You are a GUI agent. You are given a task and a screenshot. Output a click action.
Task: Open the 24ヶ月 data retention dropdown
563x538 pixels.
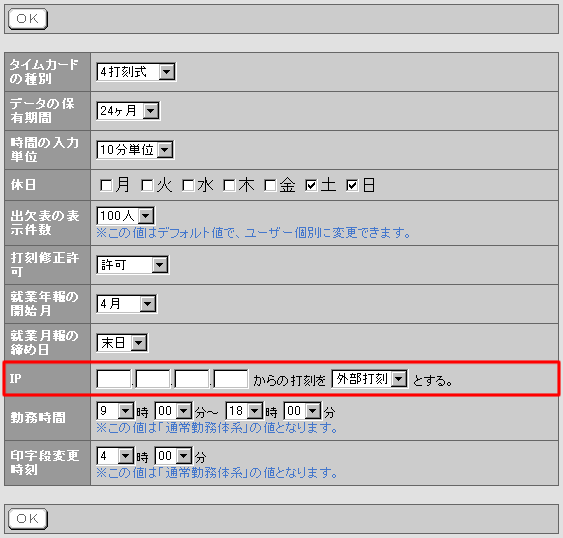pos(128,111)
